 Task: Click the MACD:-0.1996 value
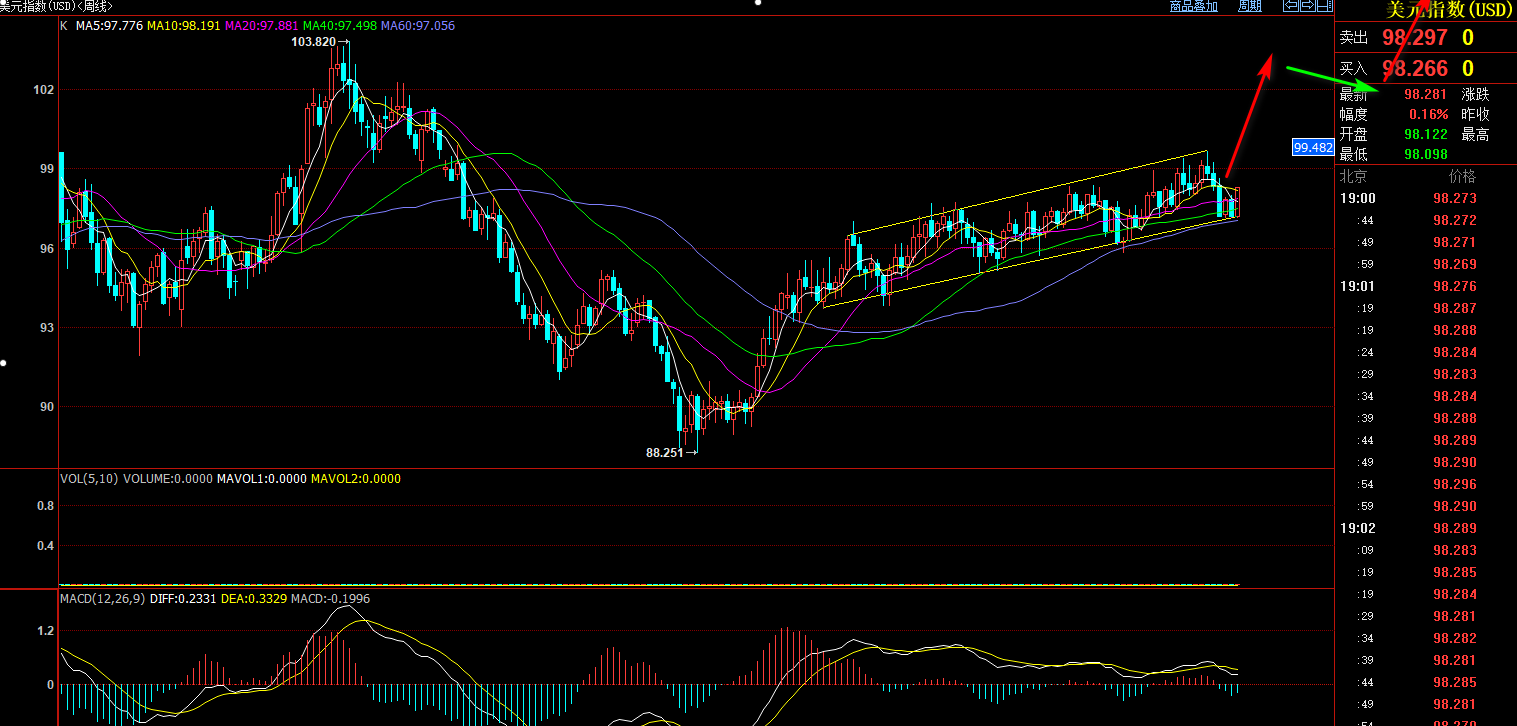coord(331,598)
